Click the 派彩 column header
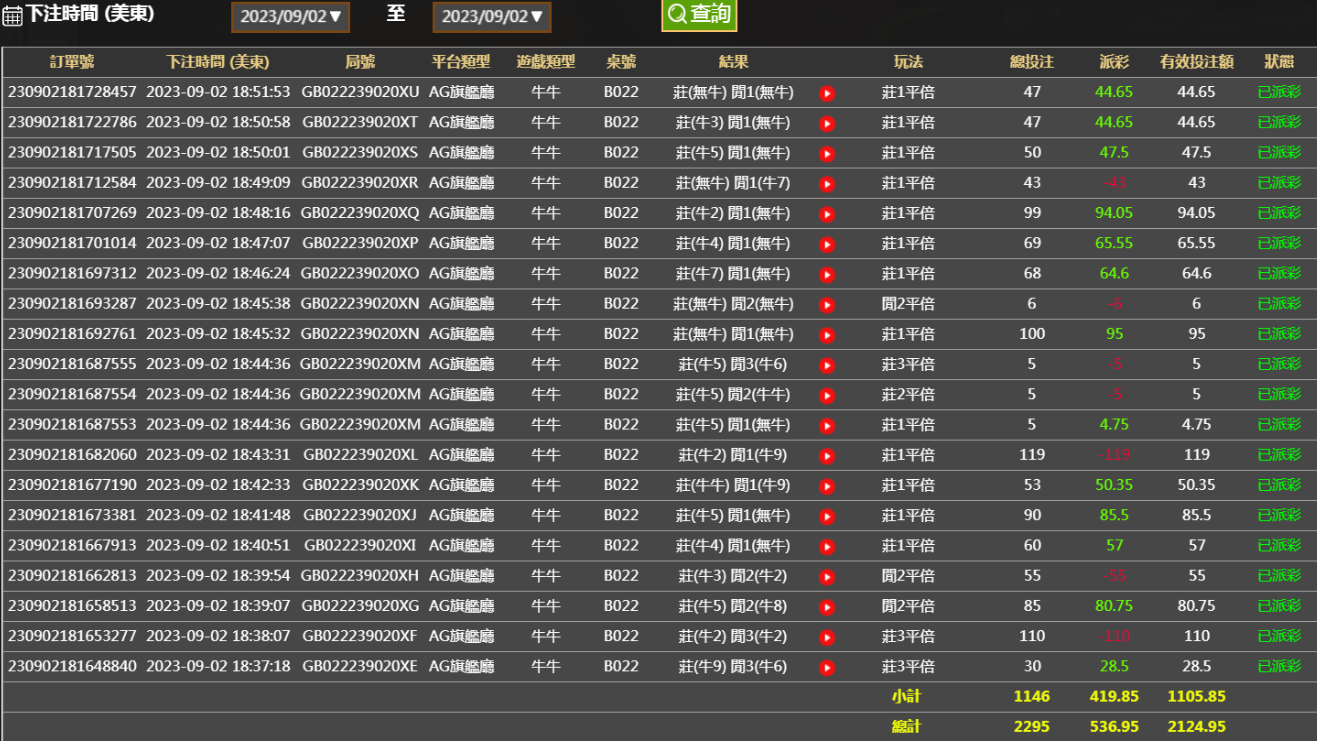Image resolution: width=1317 pixels, height=741 pixels. click(x=1114, y=62)
